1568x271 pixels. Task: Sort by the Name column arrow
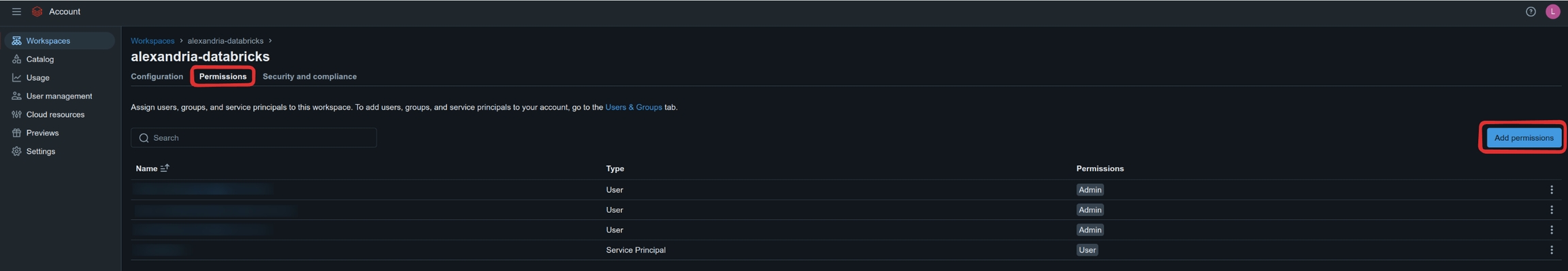[165, 168]
